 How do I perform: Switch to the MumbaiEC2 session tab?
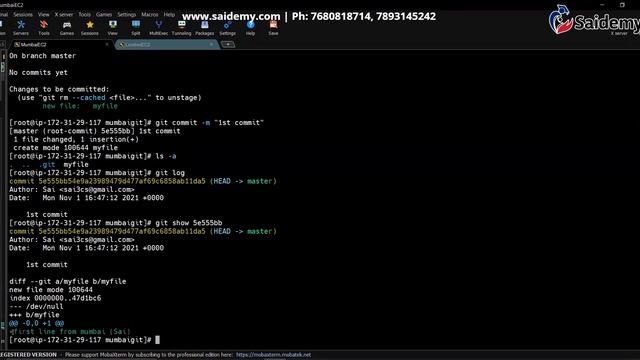(x=61, y=44)
